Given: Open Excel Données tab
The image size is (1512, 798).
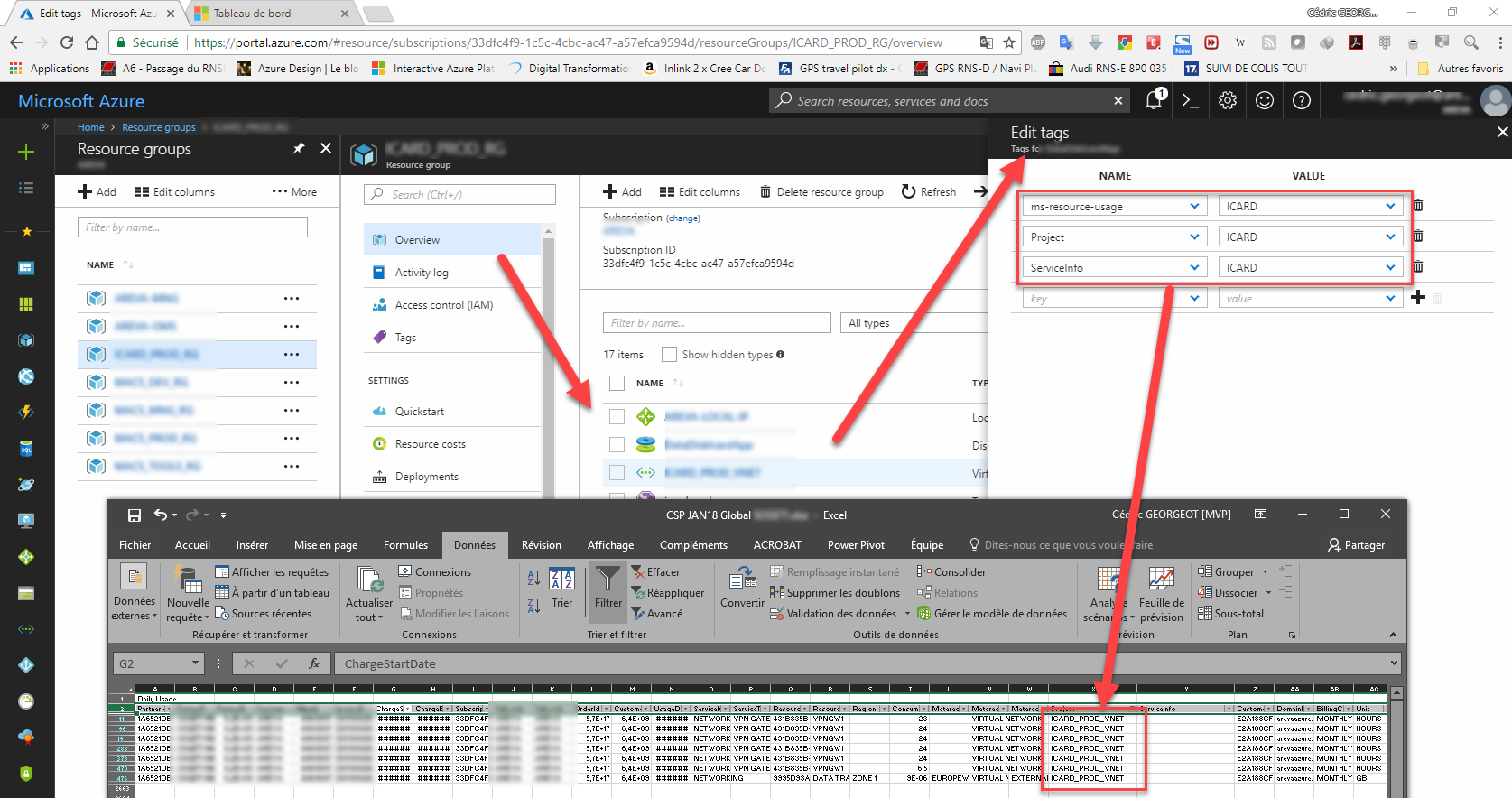Looking at the screenshot, I should (x=475, y=545).
